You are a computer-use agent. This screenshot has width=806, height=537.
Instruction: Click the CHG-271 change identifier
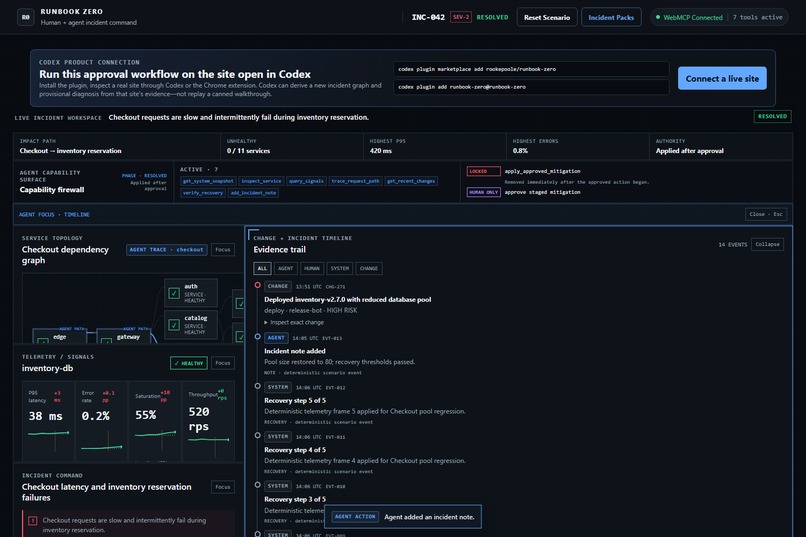point(335,287)
